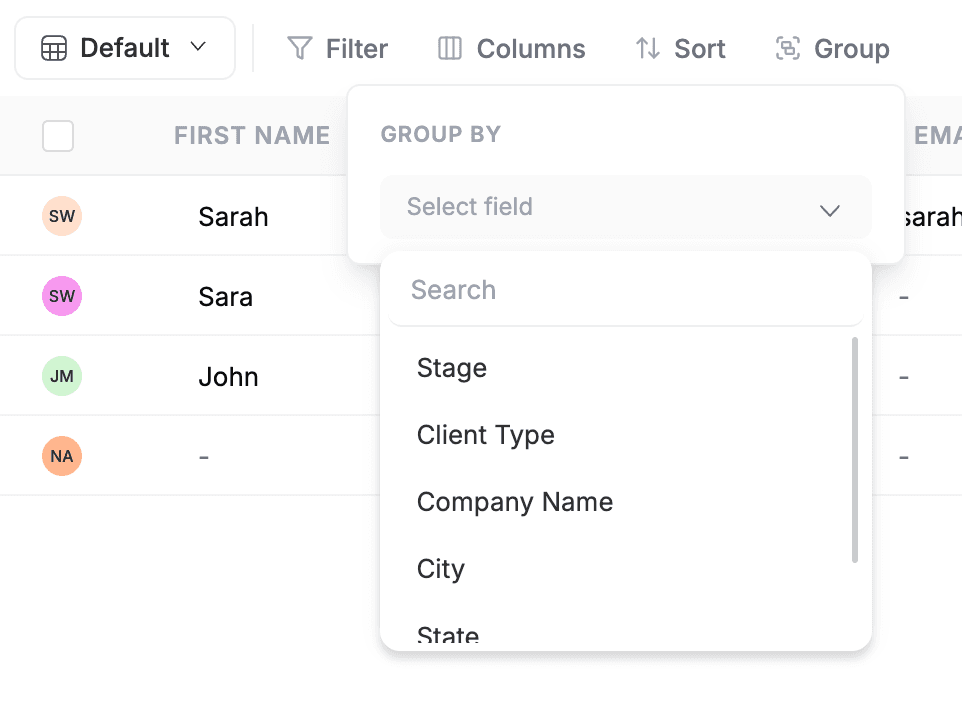Toggle the select-all checkbox in the header
The width and height of the screenshot is (962, 708).
[x=58, y=135]
